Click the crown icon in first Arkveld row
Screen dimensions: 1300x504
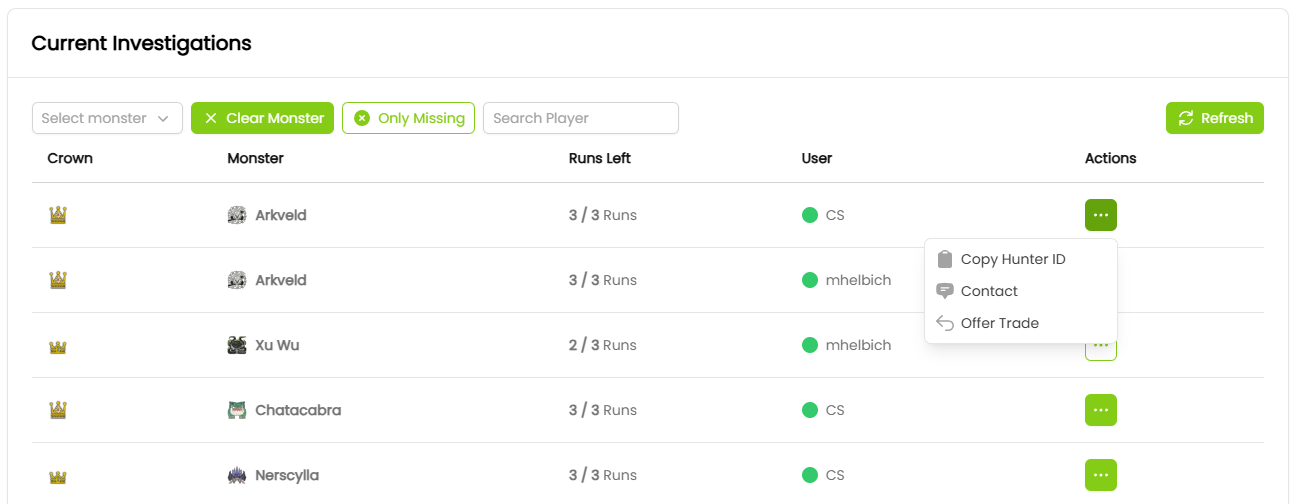(x=58, y=215)
